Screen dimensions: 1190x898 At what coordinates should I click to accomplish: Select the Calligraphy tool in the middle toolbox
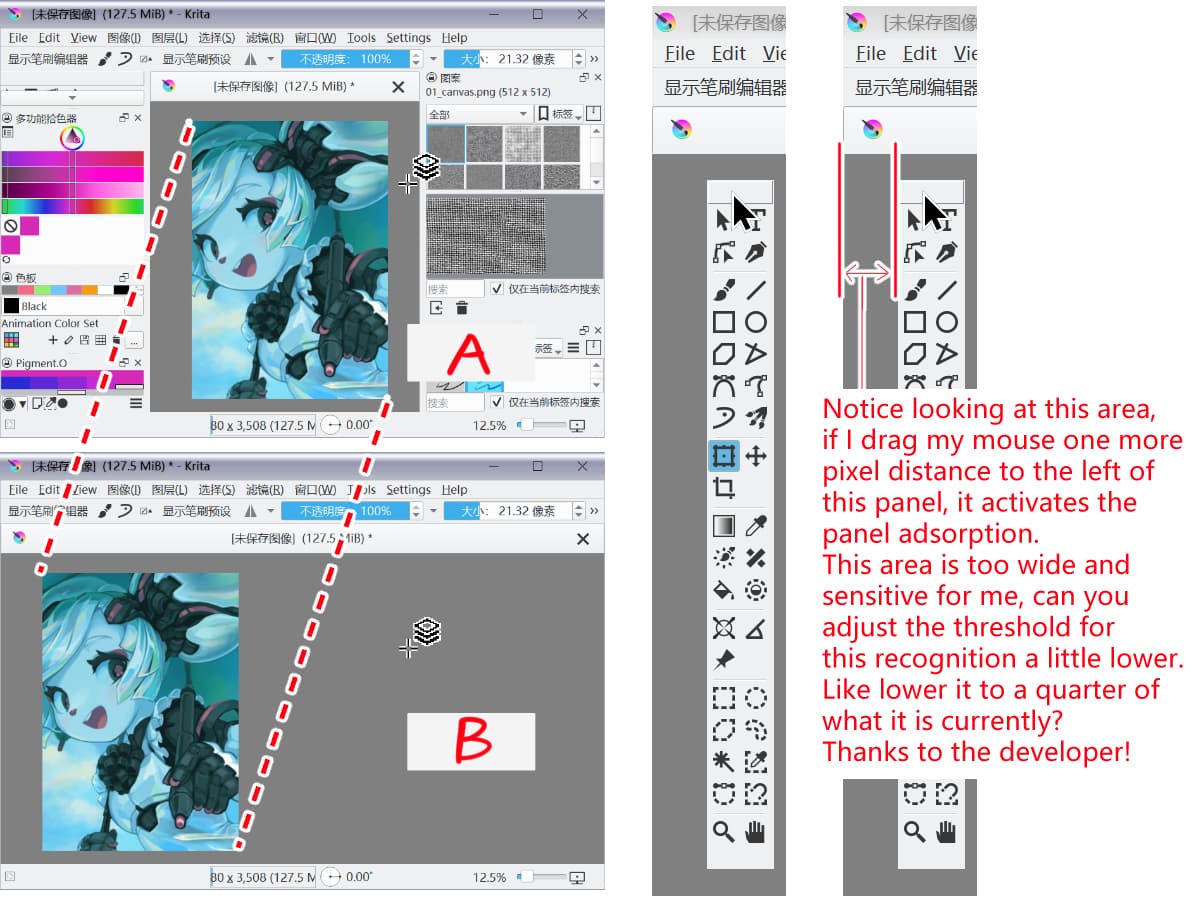(x=756, y=252)
